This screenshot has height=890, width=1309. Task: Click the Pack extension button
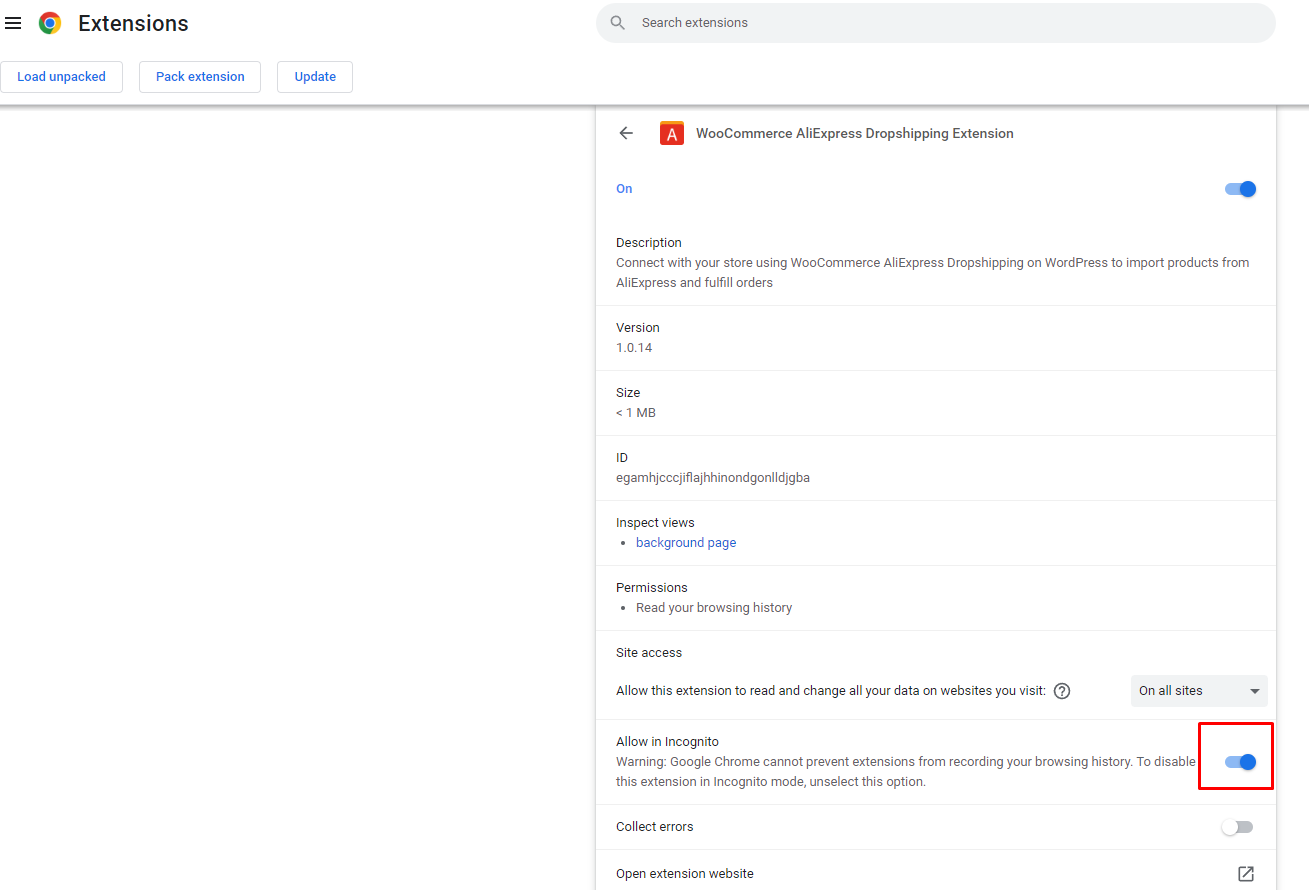[200, 77]
